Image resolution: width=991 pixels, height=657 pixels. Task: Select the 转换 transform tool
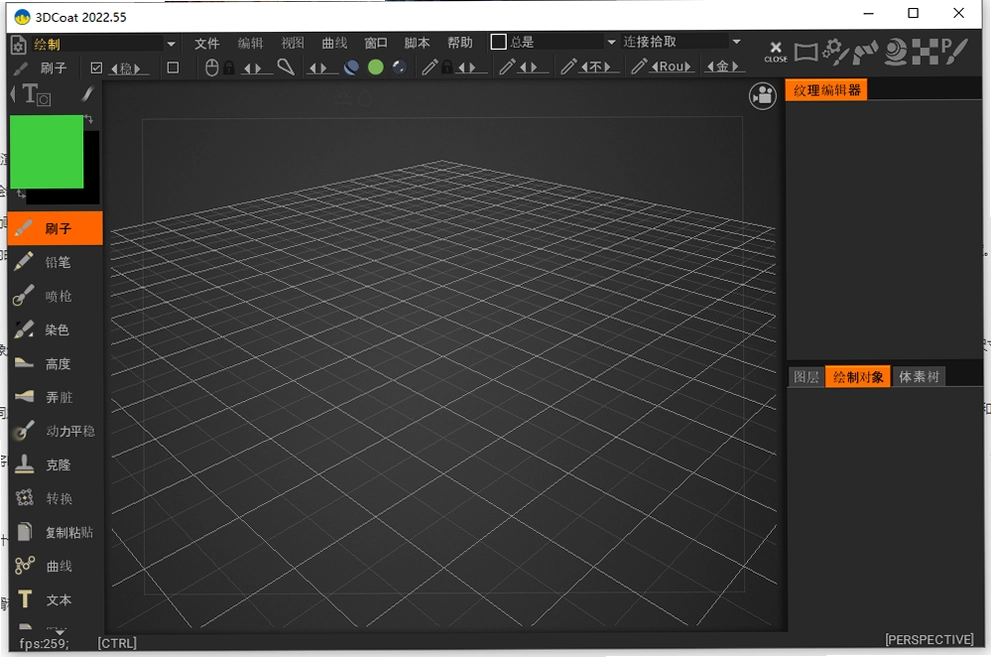tap(55, 498)
